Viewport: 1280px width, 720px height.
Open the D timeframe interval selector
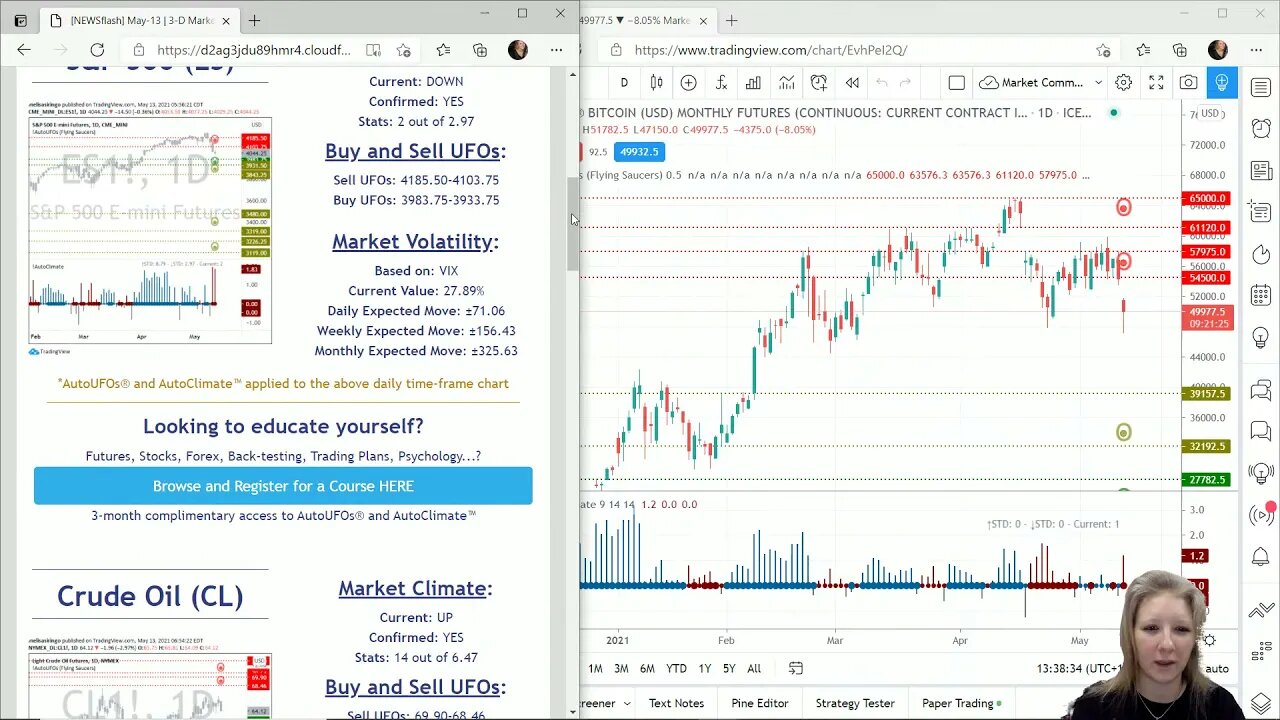click(x=624, y=83)
